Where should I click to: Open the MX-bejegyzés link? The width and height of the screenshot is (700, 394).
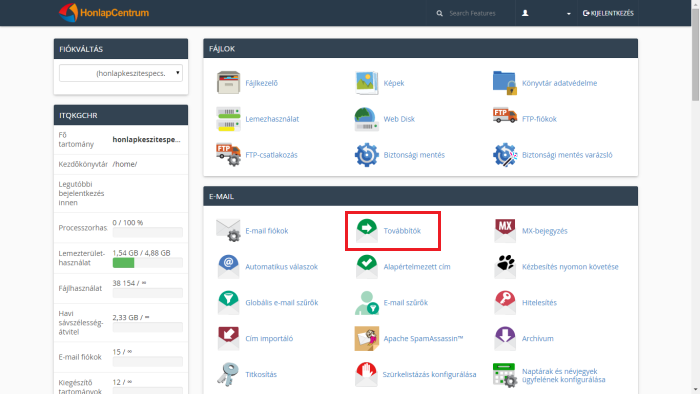tap(545, 231)
